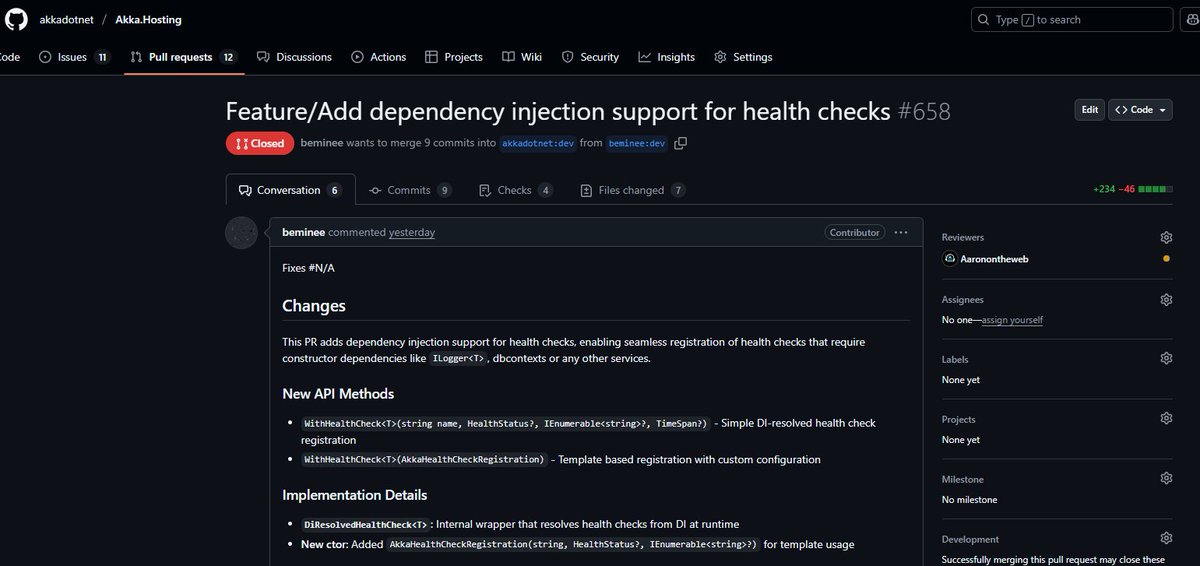
Task: Click the 'No milestone' text
Action: (969, 500)
